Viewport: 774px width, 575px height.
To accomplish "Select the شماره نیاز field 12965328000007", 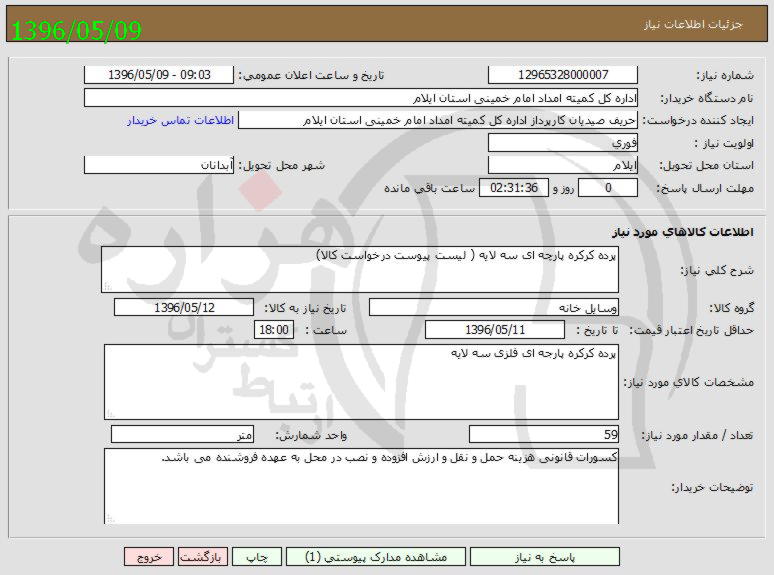I will [563, 75].
